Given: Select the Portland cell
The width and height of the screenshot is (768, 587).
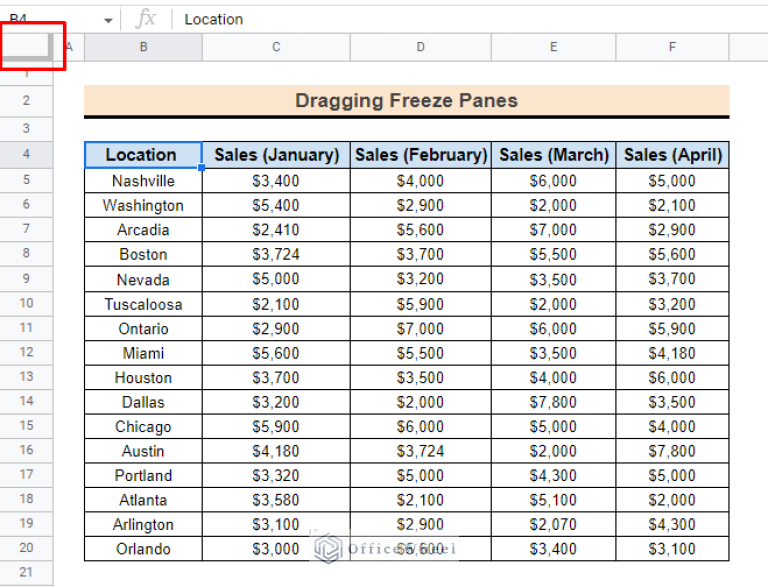Looking at the screenshot, I should [143, 476].
